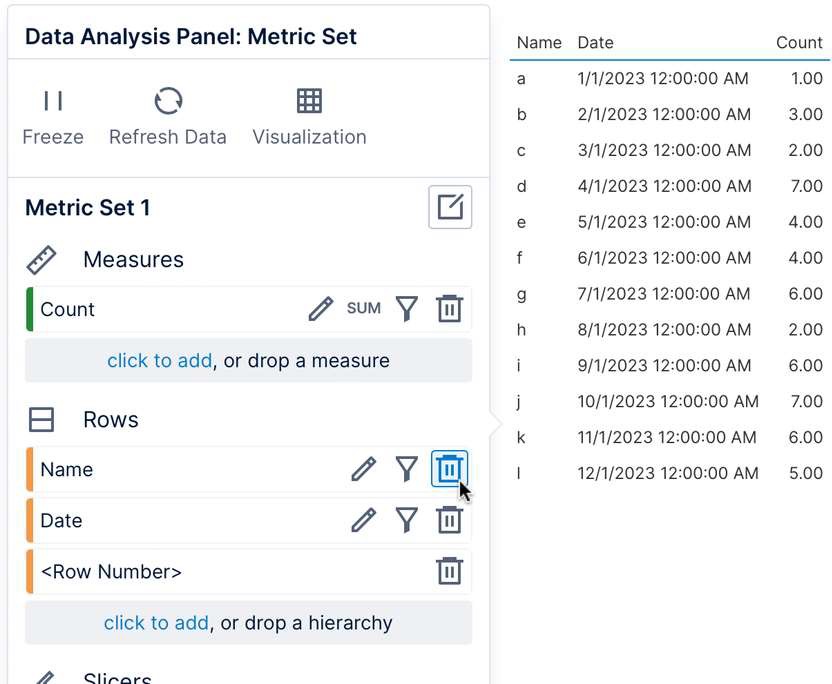Click the Refresh Data icon
Image resolution: width=832 pixels, height=684 pixels.
click(168, 101)
